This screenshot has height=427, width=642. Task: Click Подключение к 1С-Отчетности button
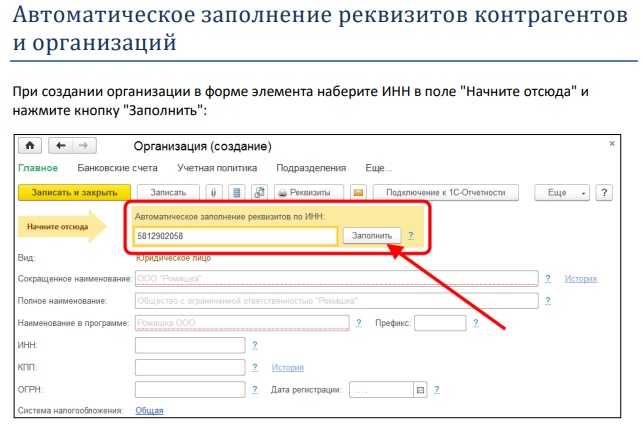point(452,192)
